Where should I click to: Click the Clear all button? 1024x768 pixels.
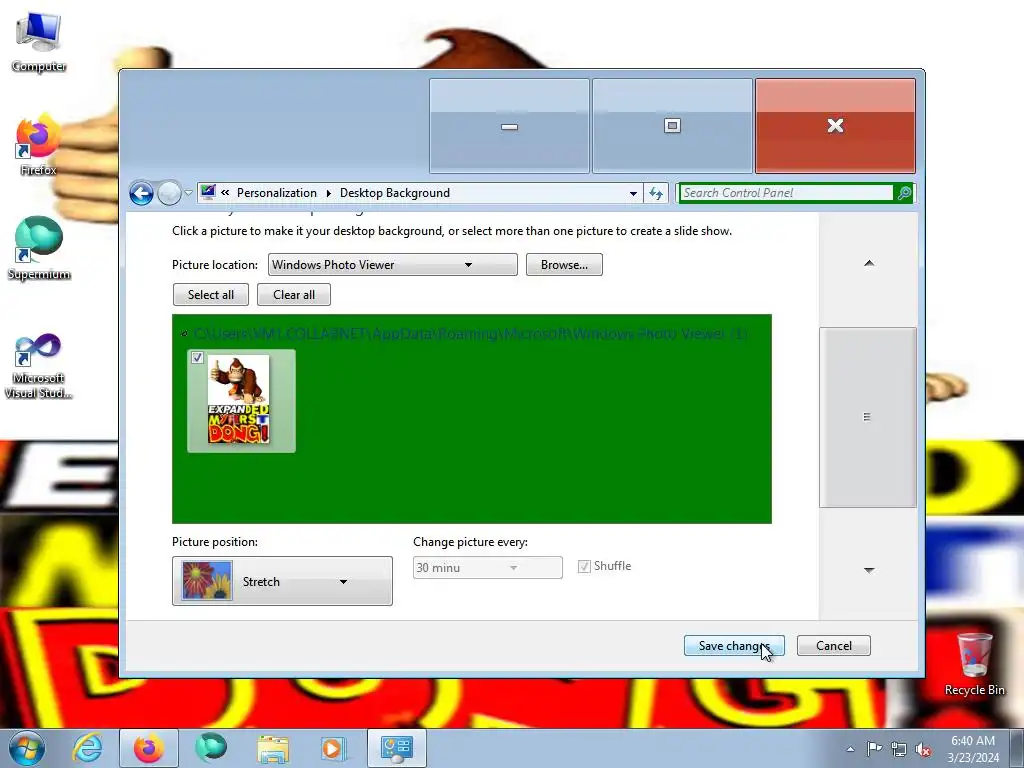pos(294,295)
